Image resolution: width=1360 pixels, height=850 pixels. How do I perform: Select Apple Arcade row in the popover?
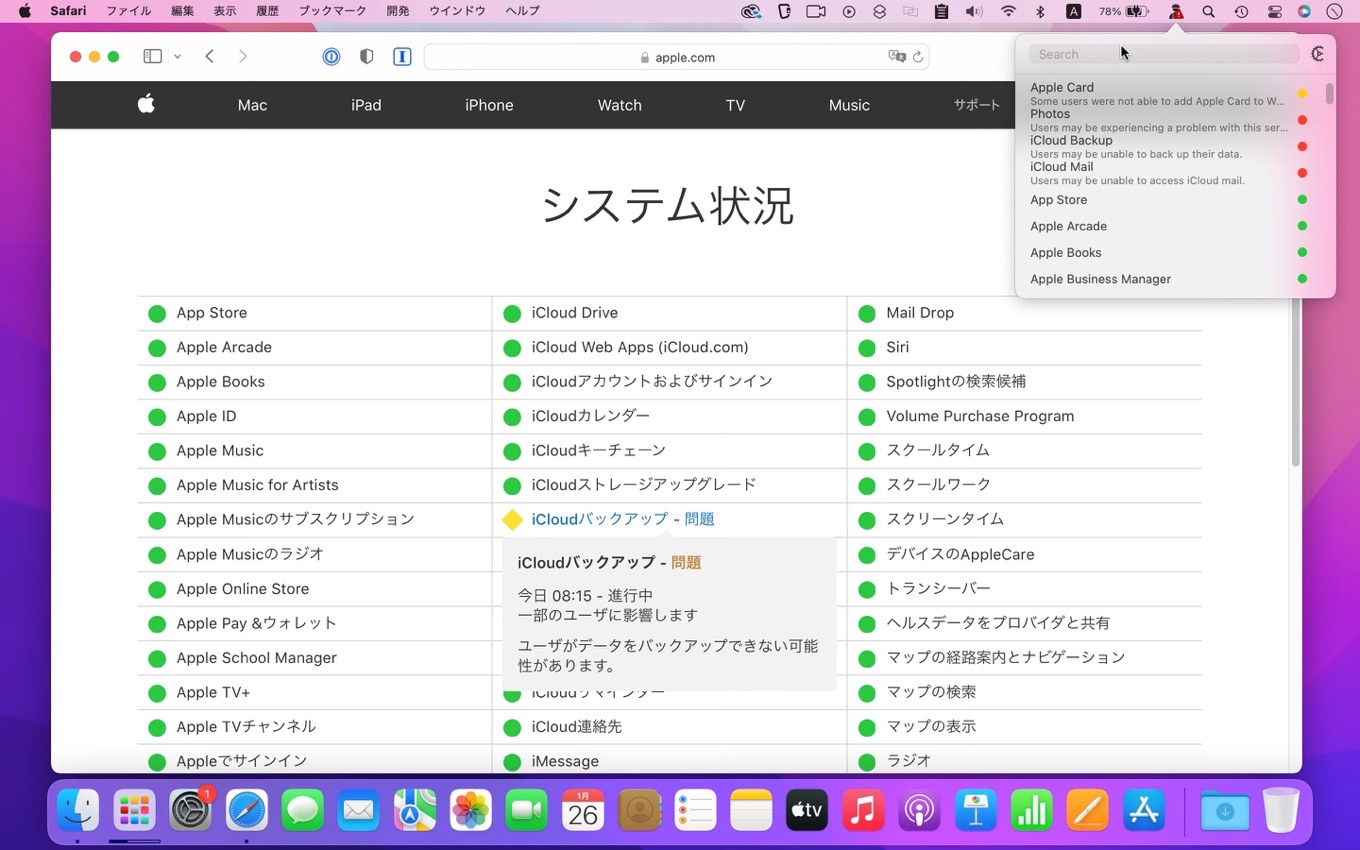coord(1169,226)
